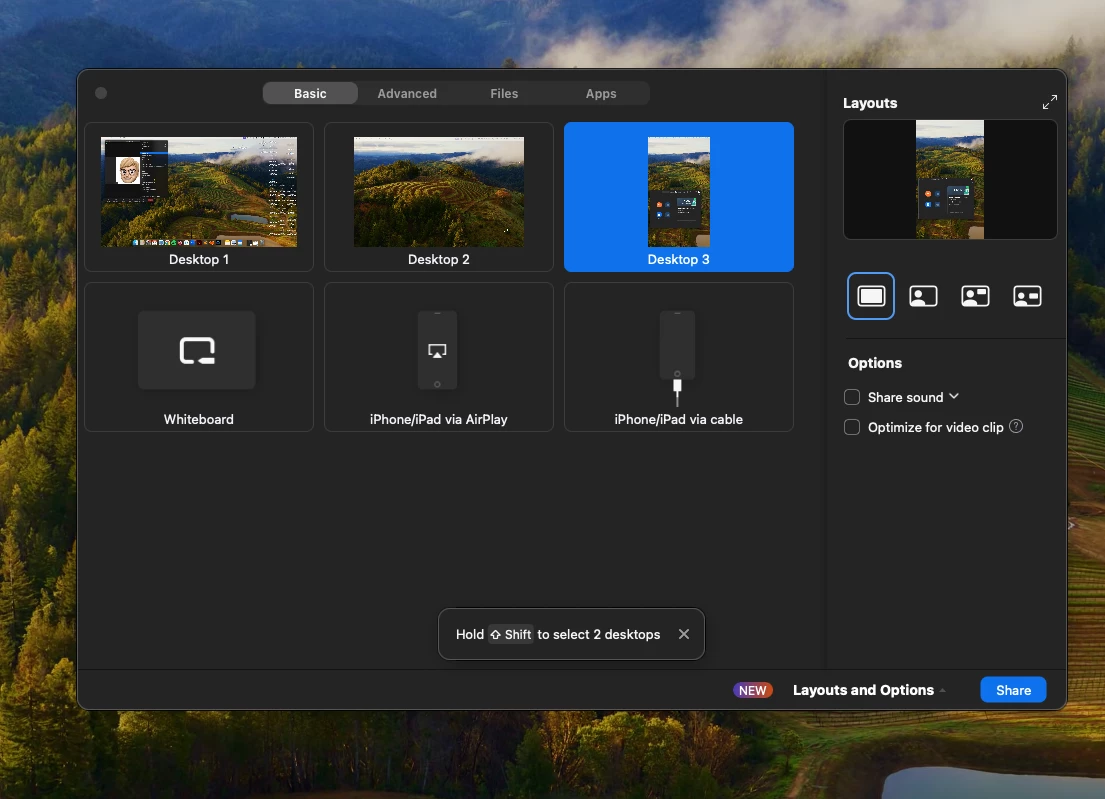1105x799 pixels.
Task: Select the video overlay on content layout icon
Action: [x=922, y=296]
